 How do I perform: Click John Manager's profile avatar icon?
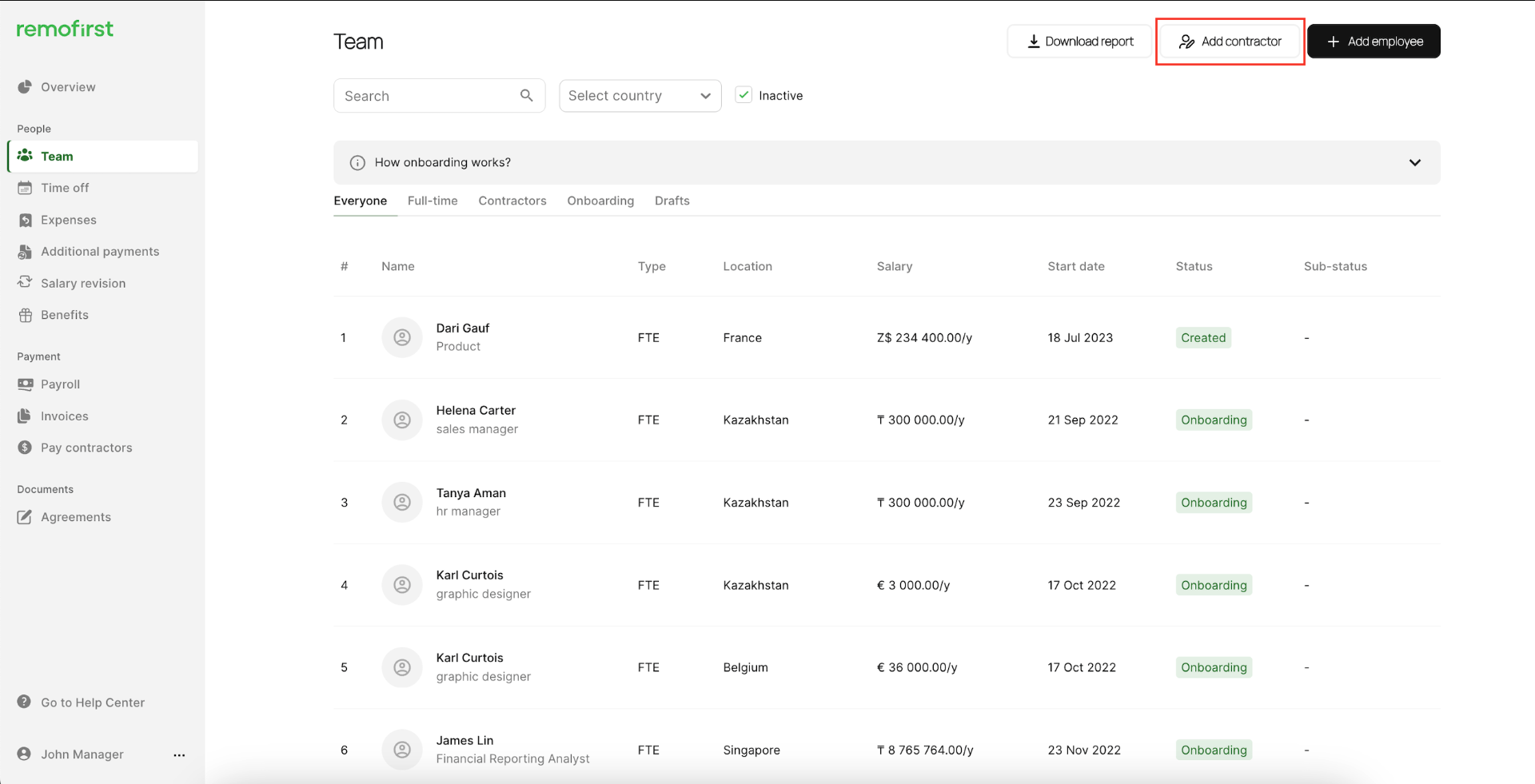point(24,754)
